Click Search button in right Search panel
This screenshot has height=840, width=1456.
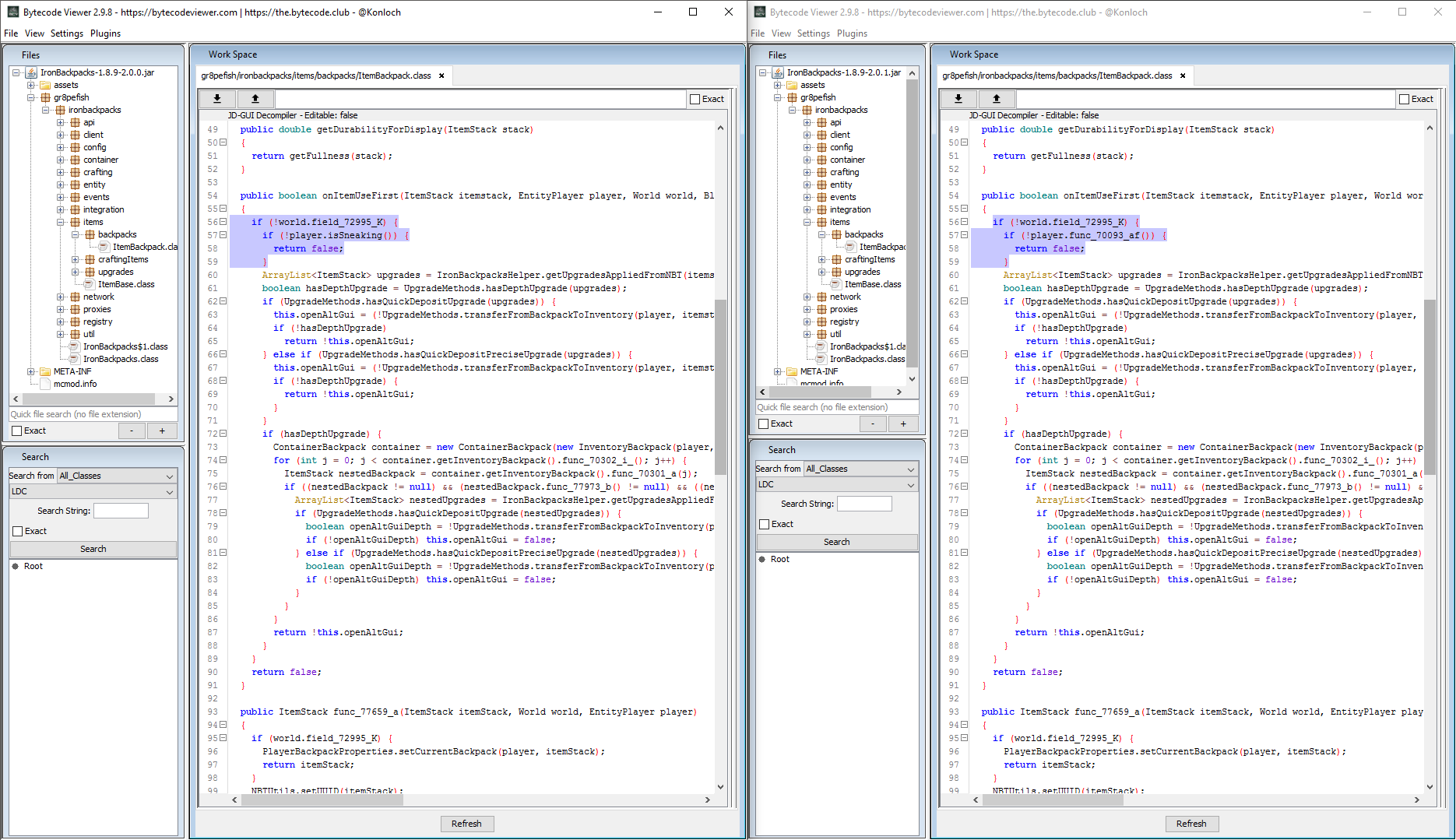click(x=837, y=542)
